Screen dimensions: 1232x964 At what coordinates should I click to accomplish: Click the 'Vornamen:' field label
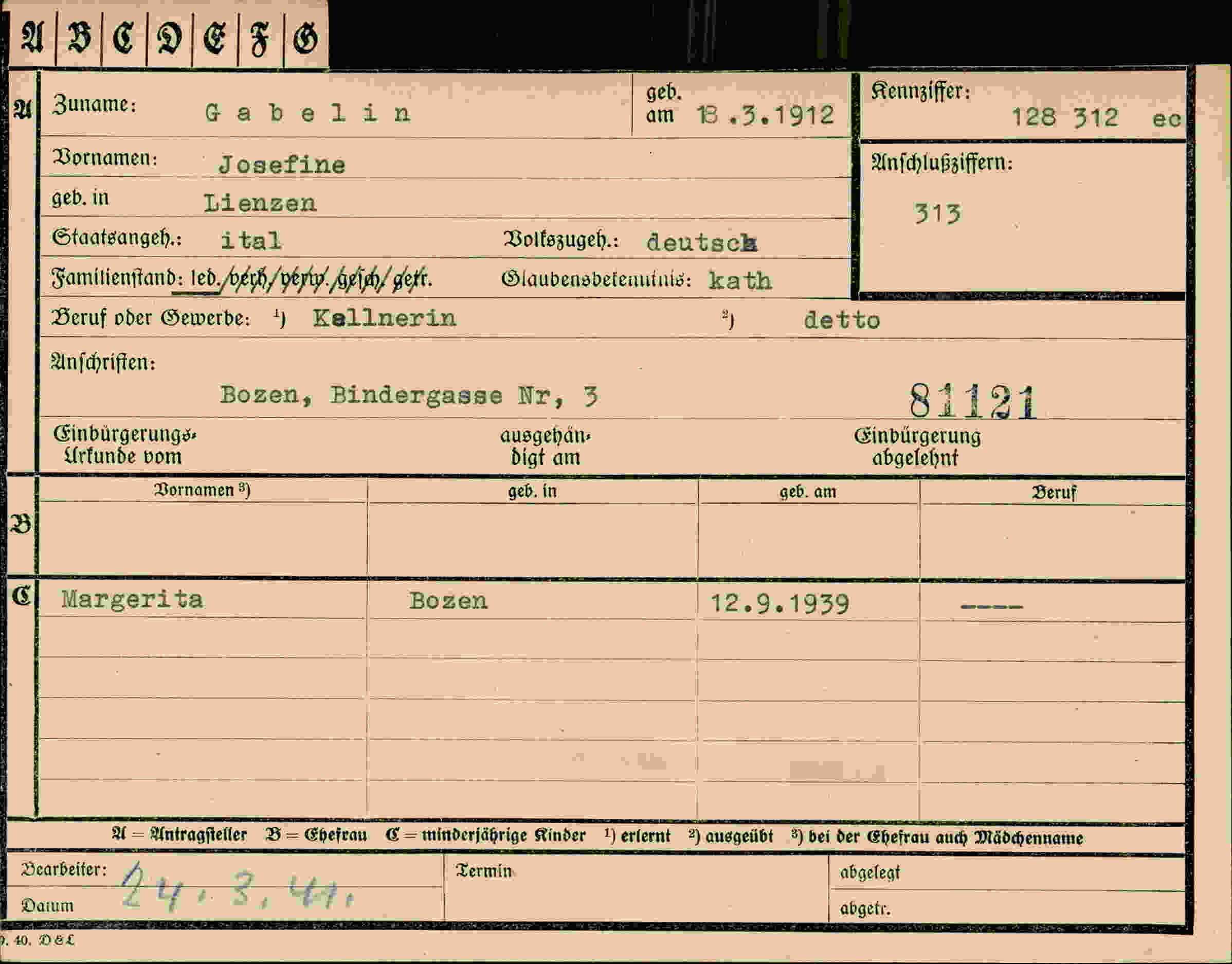(105, 157)
